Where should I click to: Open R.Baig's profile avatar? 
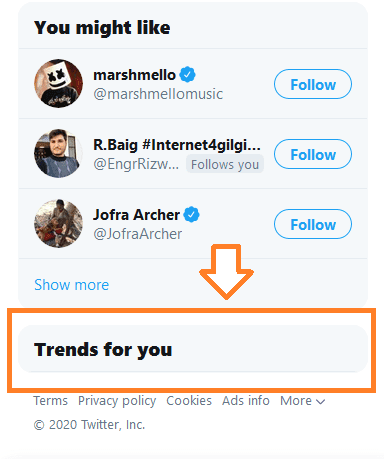coord(58,153)
